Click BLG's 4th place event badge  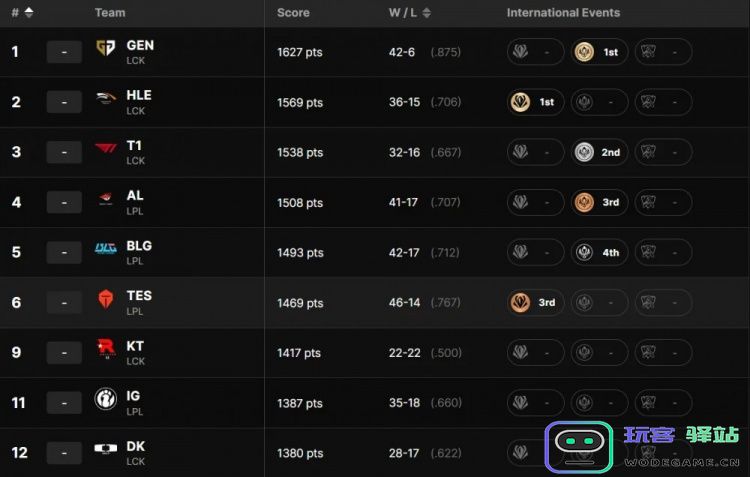[x=599, y=252]
